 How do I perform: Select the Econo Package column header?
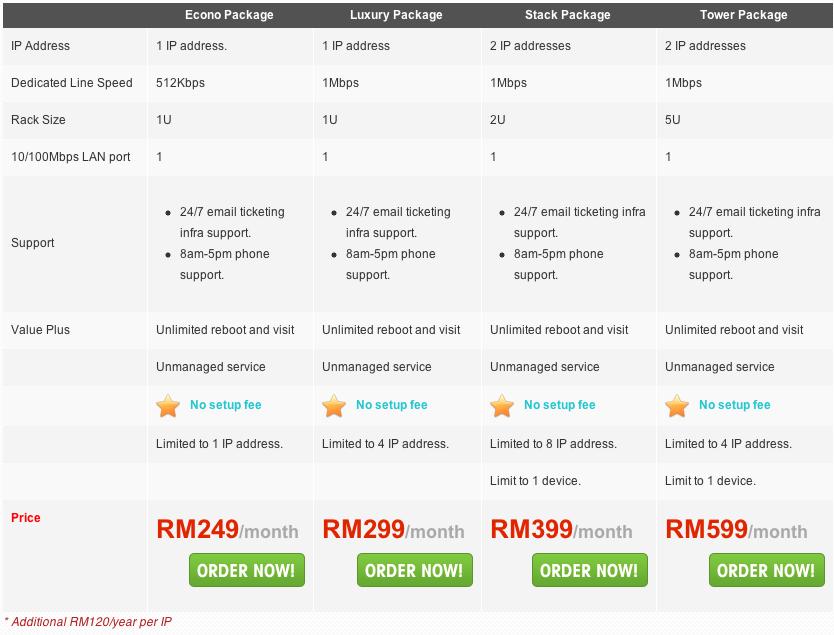(x=229, y=15)
